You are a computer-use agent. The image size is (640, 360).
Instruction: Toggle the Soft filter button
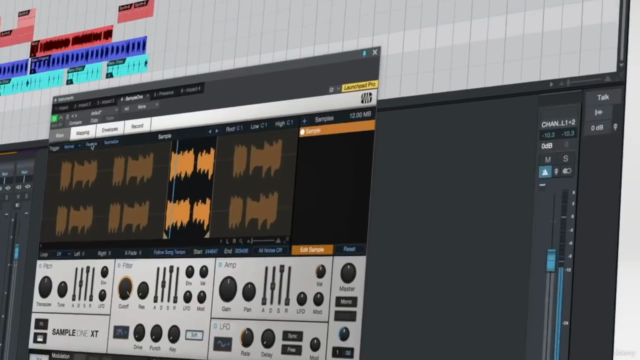point(194,335)
